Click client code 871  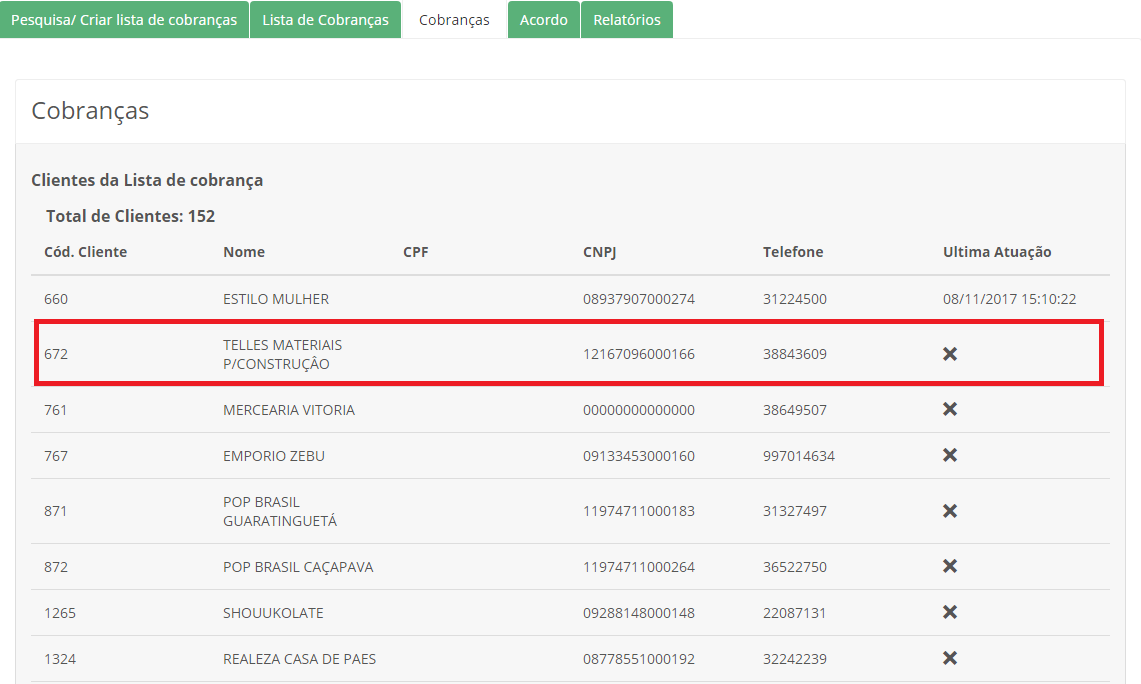(x=55, y=512)
